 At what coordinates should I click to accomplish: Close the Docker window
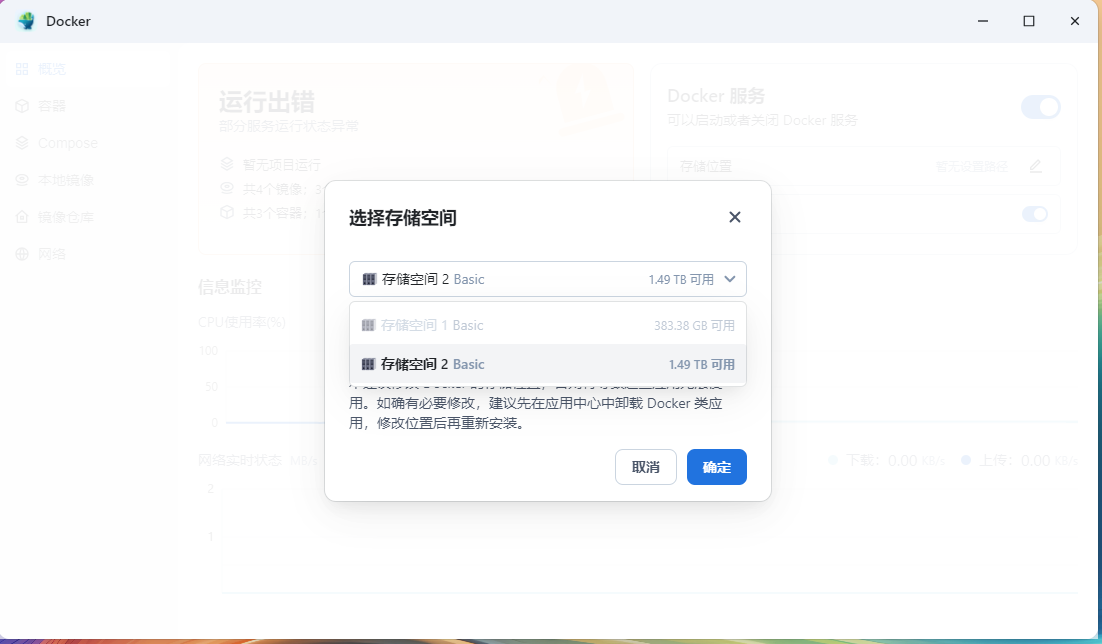pyautogui.click(x=1075, y=21)
